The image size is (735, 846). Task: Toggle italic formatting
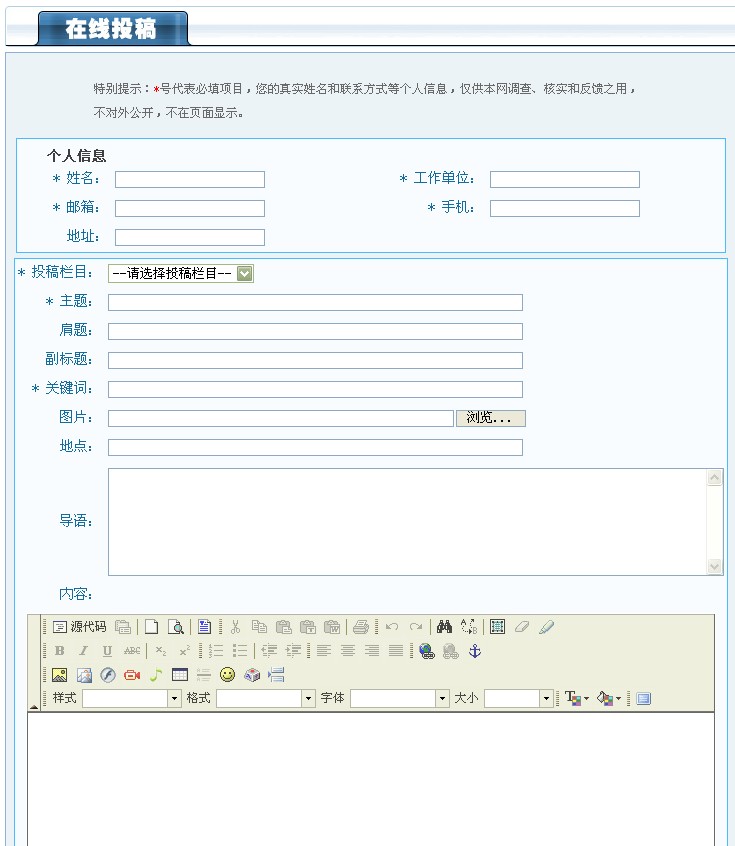click(84, 651)
